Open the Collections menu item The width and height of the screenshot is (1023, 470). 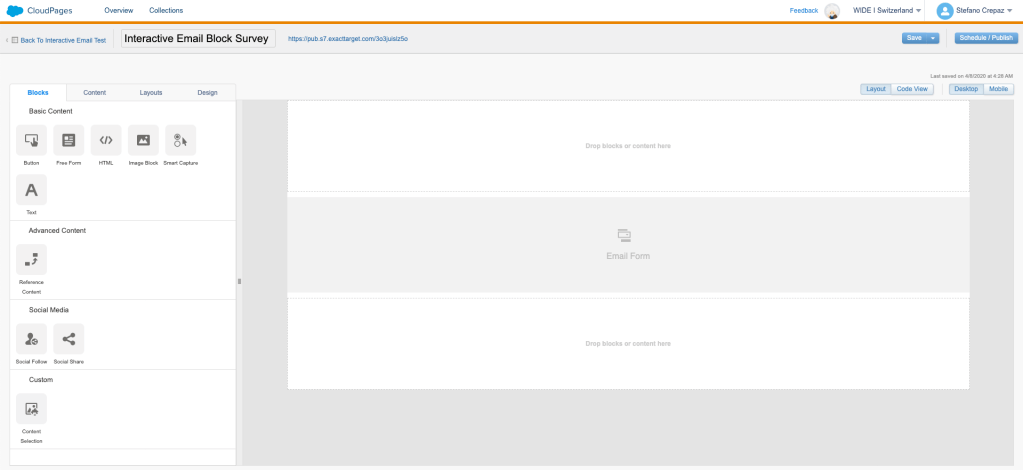166,10
